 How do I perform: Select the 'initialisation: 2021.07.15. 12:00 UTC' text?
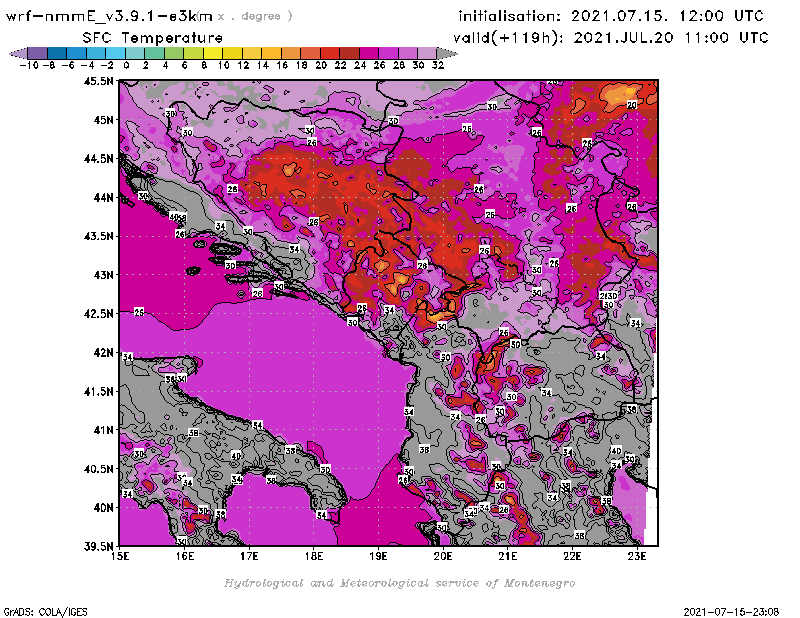(611, 16)
